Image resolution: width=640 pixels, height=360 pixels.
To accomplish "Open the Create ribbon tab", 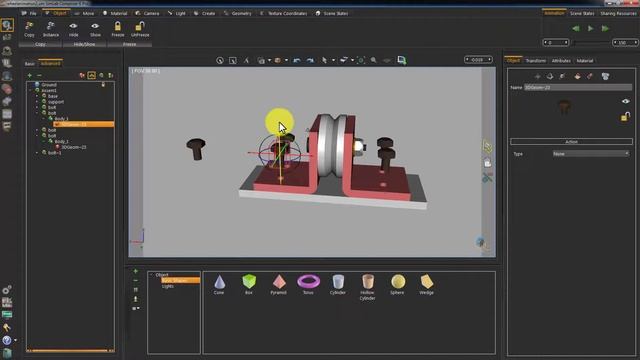I will [204, 13].
